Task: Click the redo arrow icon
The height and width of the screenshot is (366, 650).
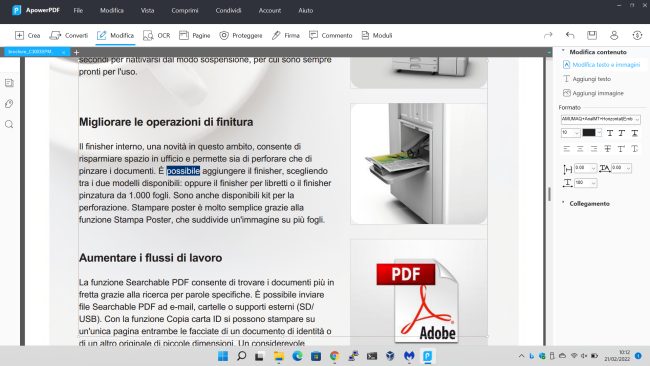Action: click(548, 35)
